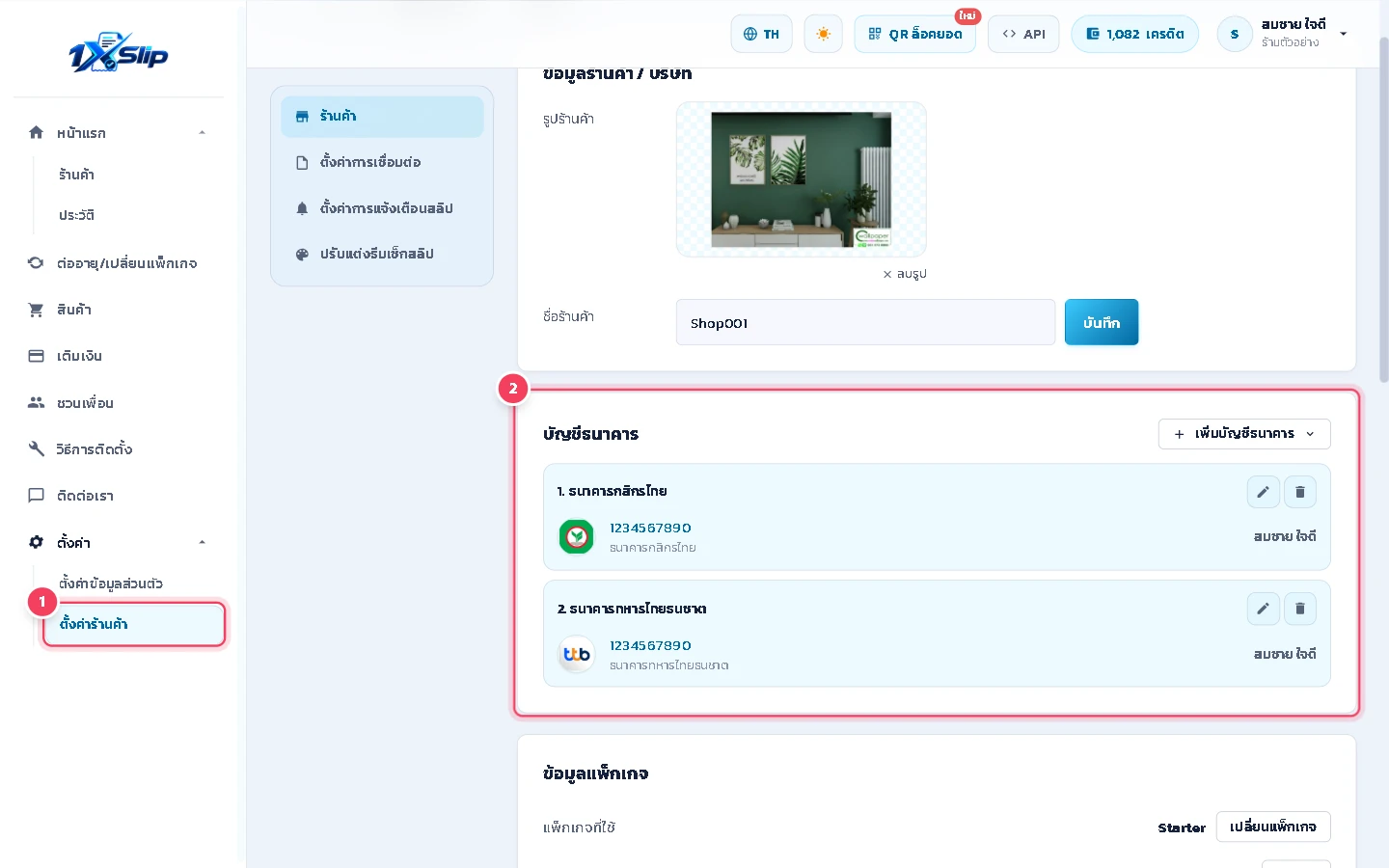Click the สินค้า shopping cart icon

[36, 310]
